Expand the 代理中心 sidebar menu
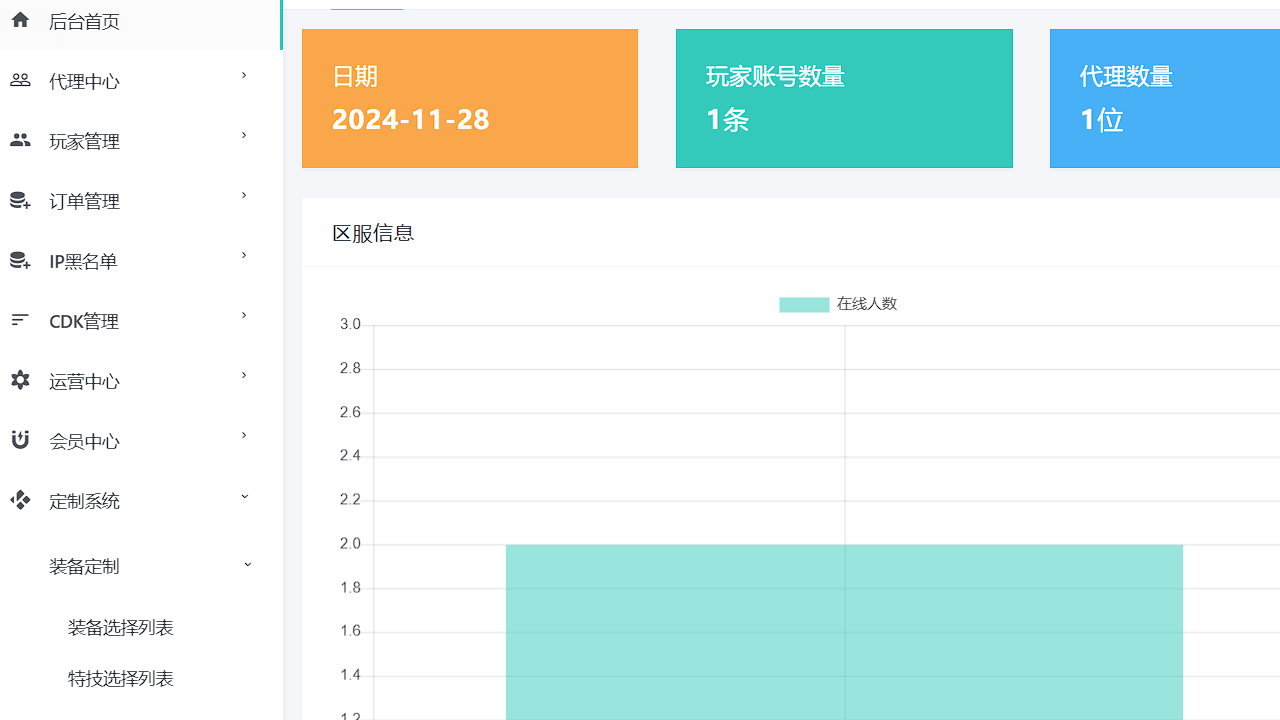The image size is (1280, 720). [244, 75]
